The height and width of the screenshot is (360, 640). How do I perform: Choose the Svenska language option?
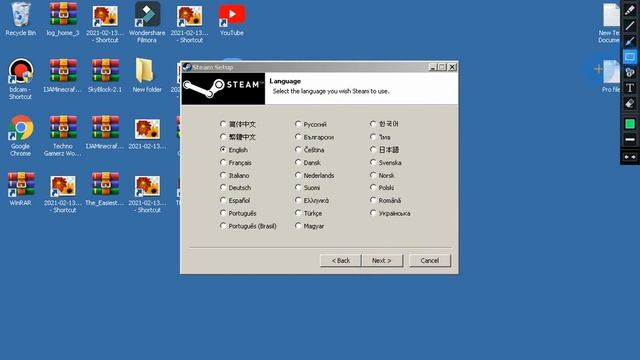(373, 162)
